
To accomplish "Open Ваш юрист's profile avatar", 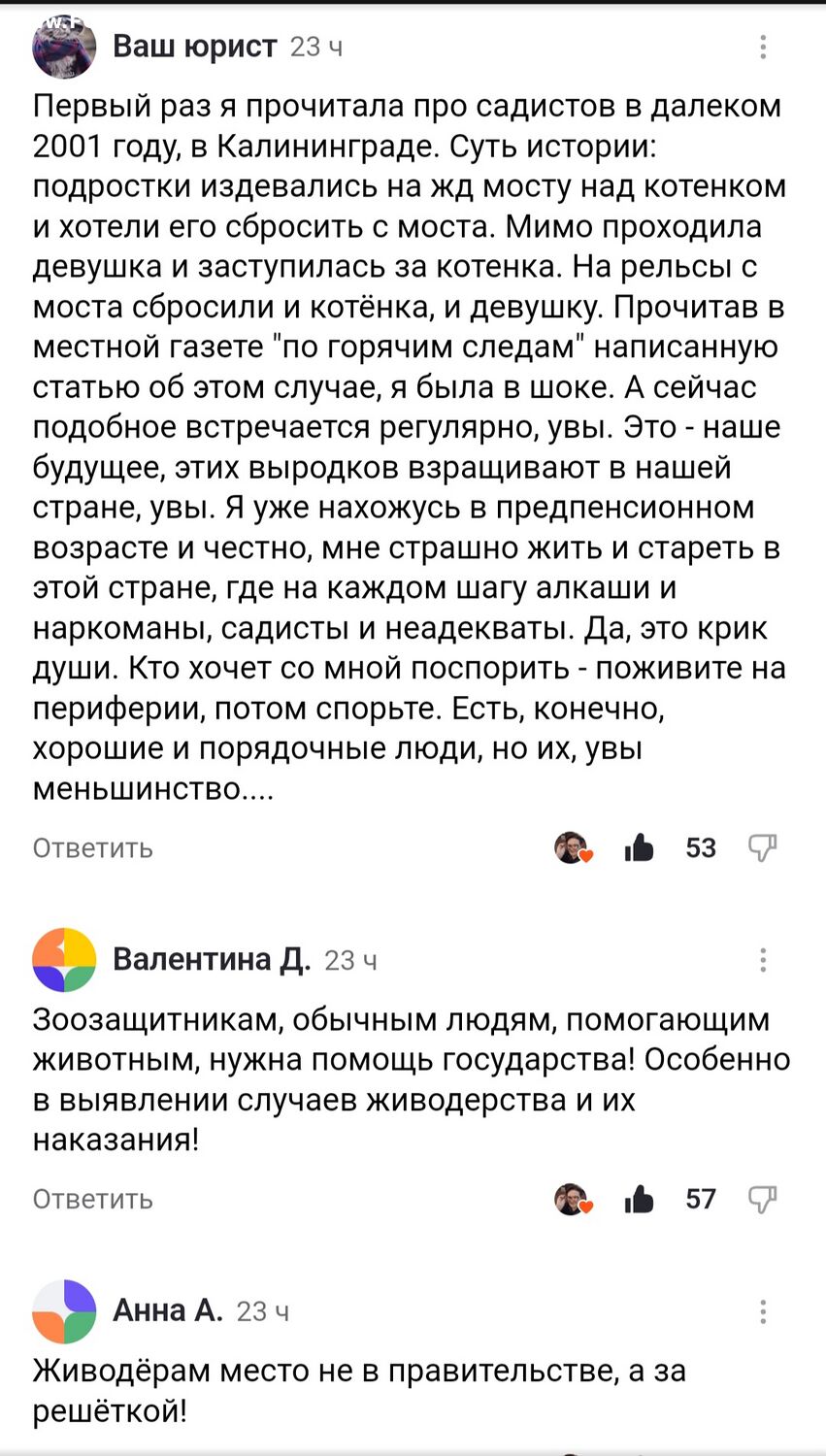I will [x=64, y=46].
